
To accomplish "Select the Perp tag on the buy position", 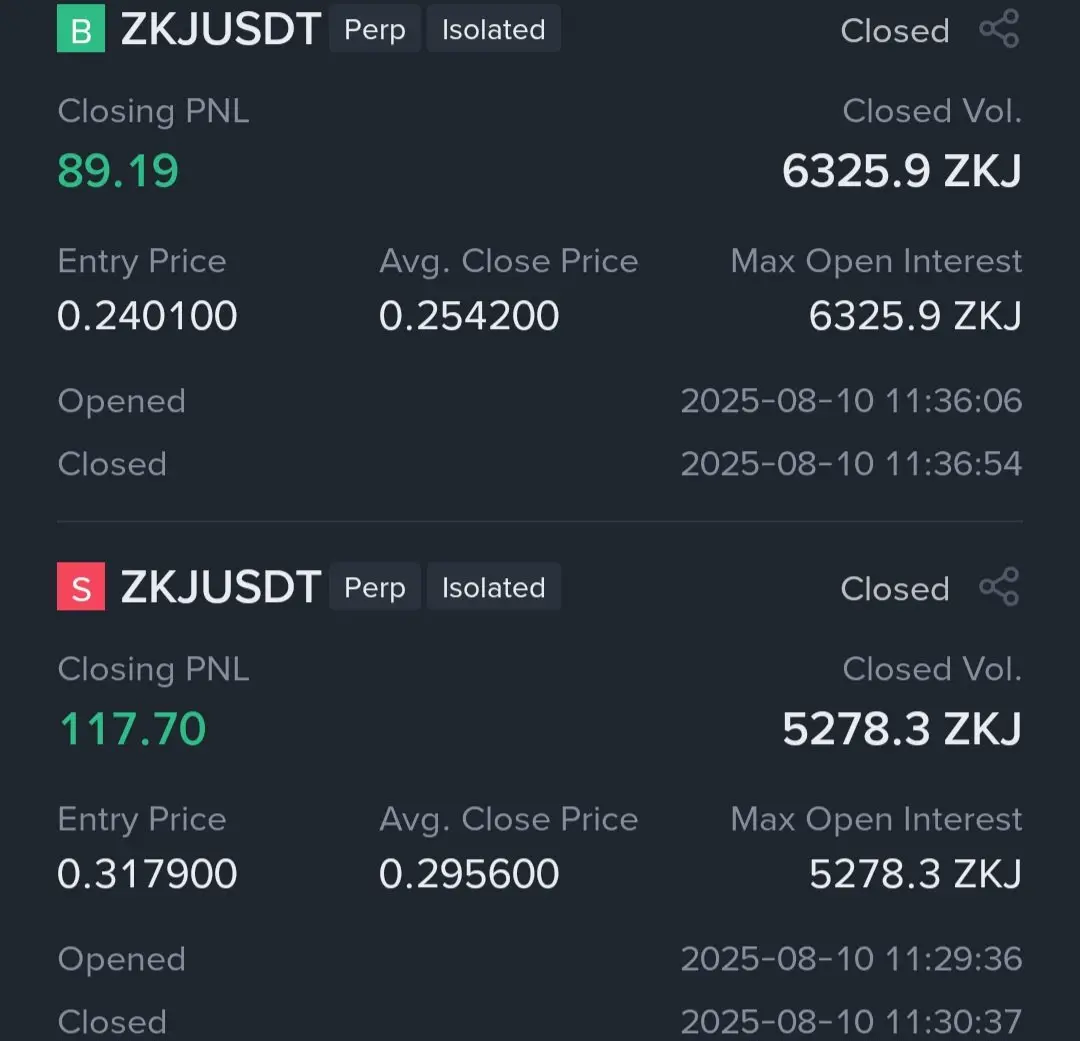I will tap(375, 29).
